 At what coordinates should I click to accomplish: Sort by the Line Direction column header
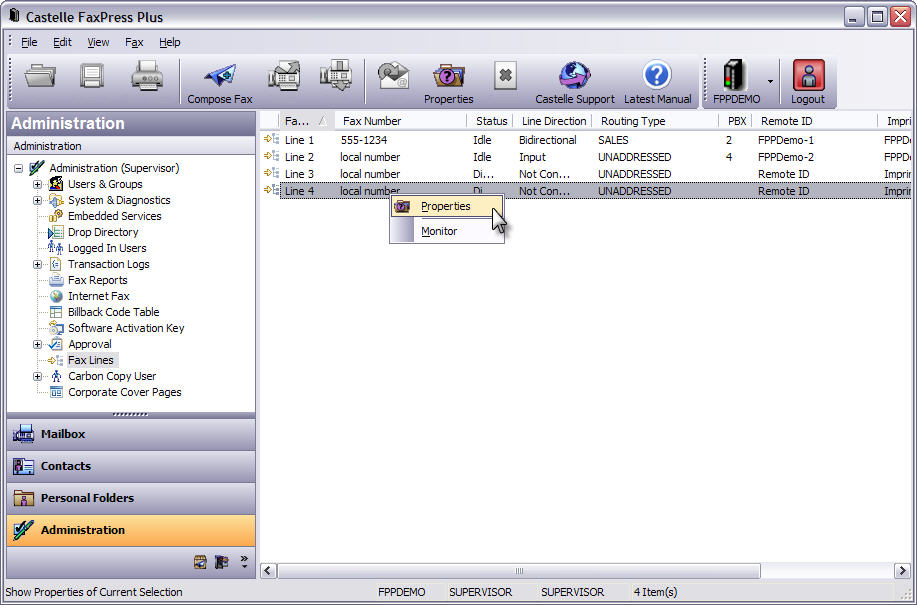coord(553,121)
